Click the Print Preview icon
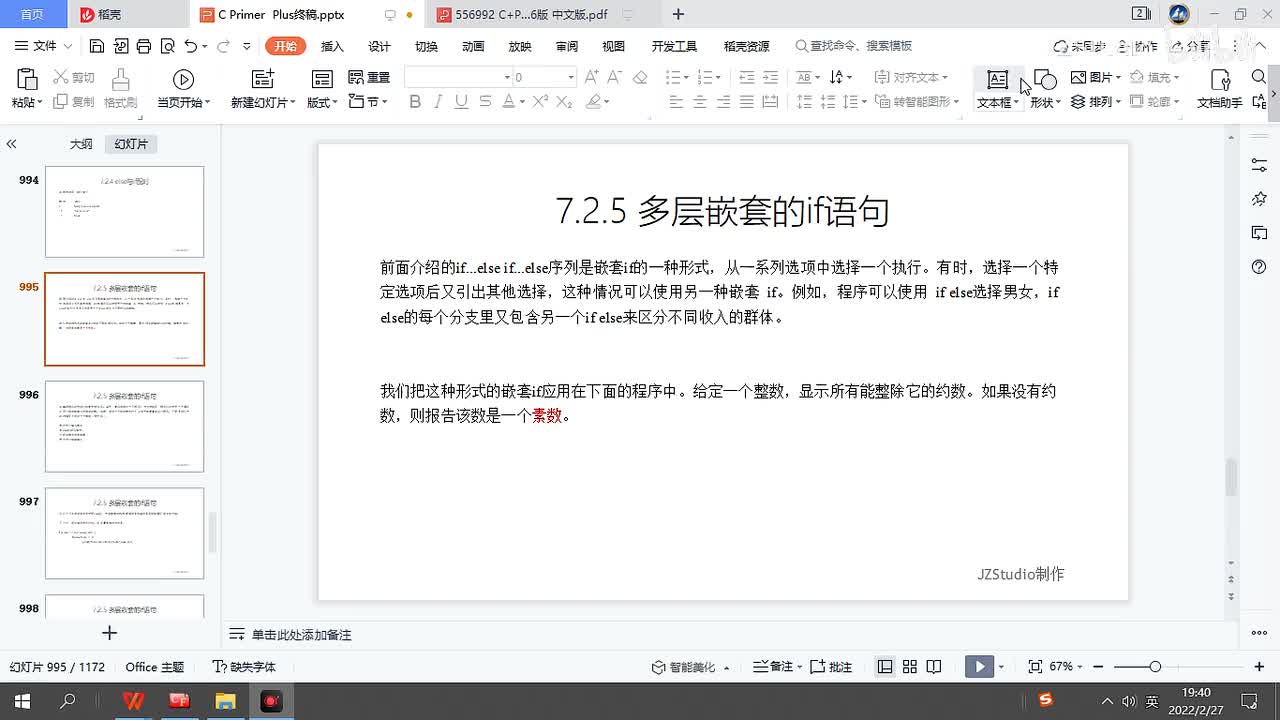 pos(167,46)
